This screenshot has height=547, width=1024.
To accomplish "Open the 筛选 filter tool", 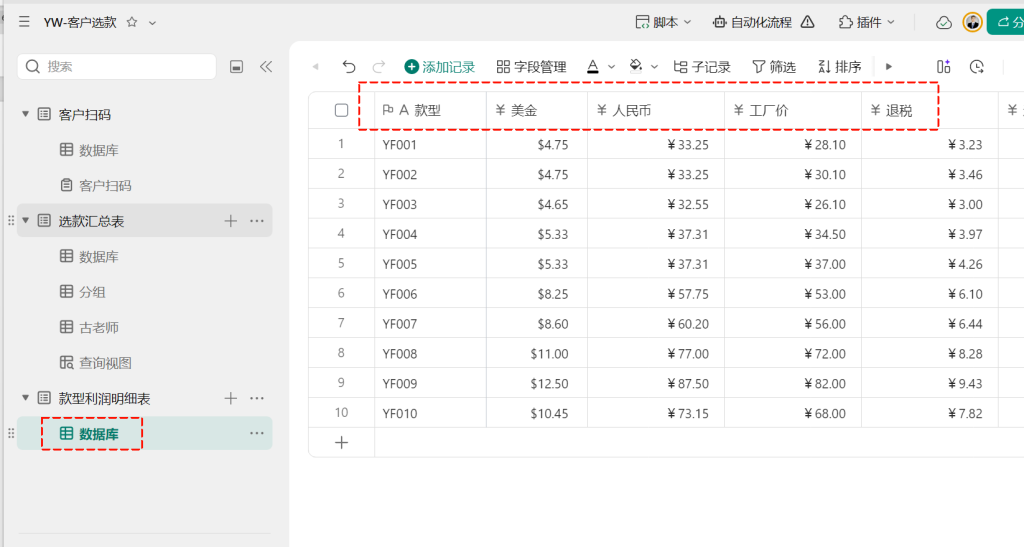I will coord(774,67).
